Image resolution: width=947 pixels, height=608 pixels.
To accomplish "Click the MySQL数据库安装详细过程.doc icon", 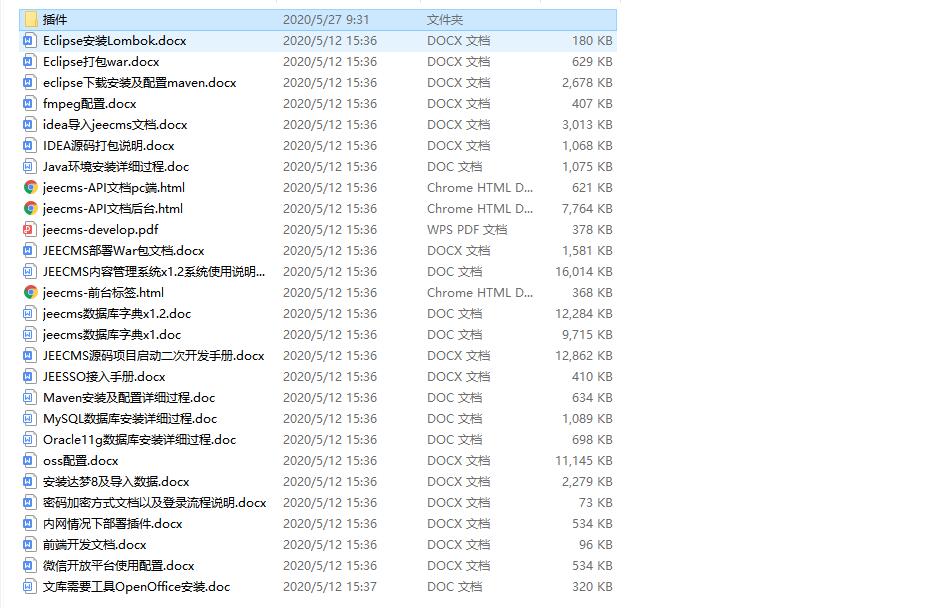I will (29, 419).
